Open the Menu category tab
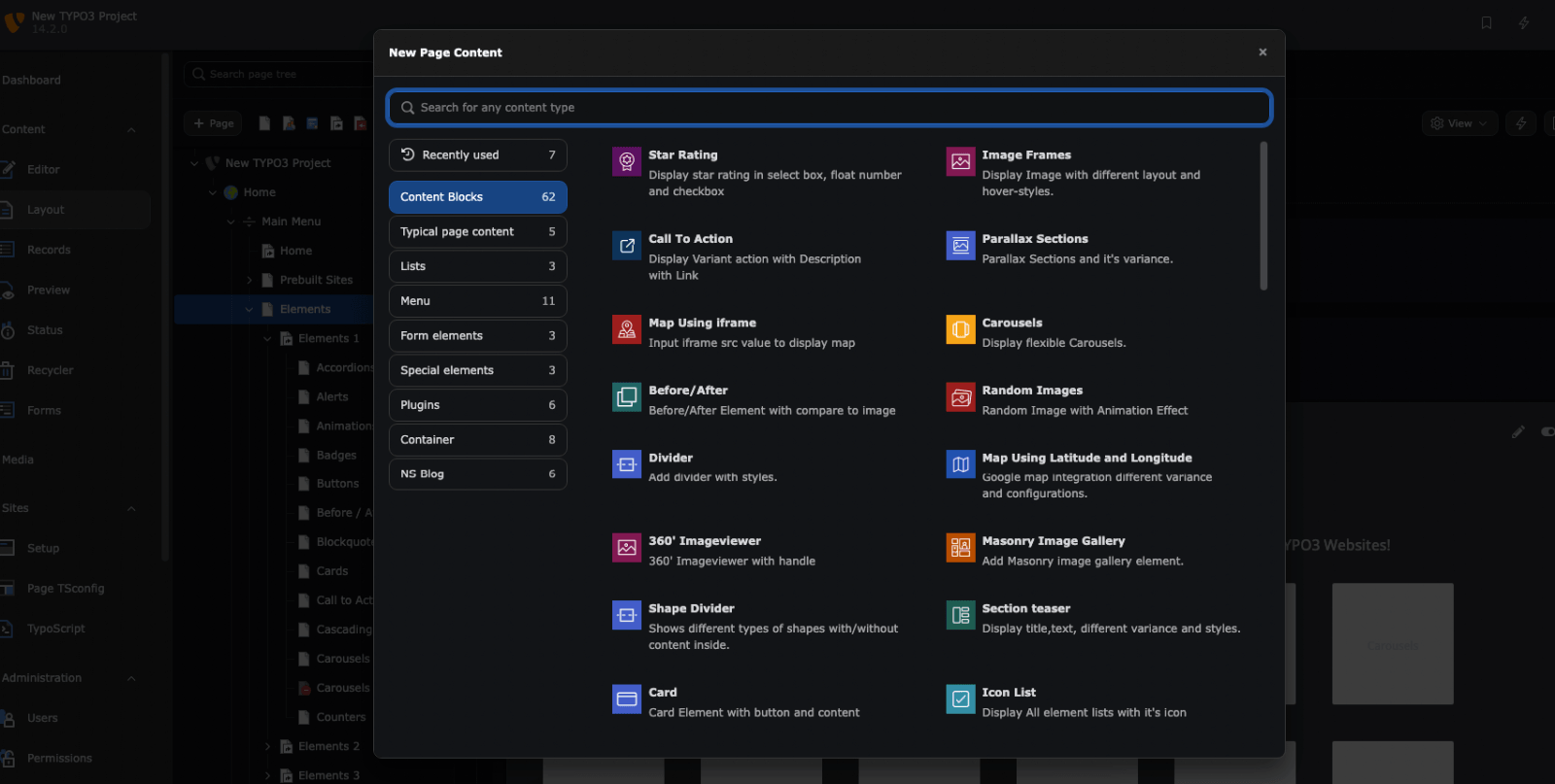This screenshot has width=1555, height=784. [477, 301]
